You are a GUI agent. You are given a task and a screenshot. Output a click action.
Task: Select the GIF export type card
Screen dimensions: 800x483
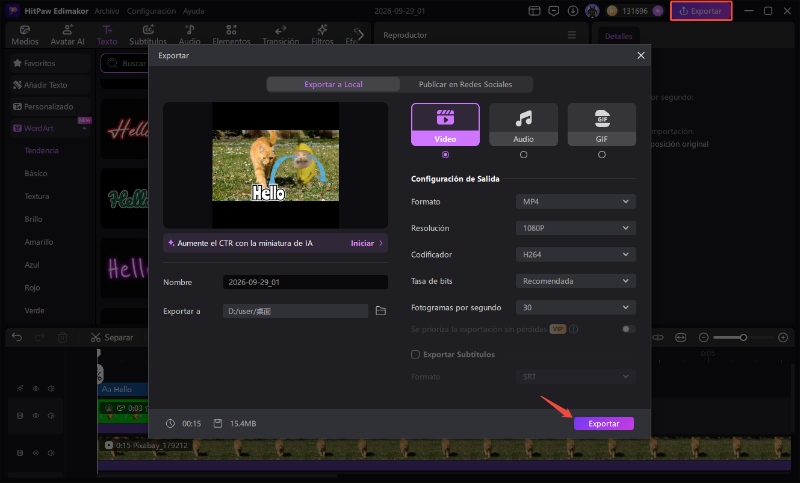pyautogui.click(x=602, y=124)
